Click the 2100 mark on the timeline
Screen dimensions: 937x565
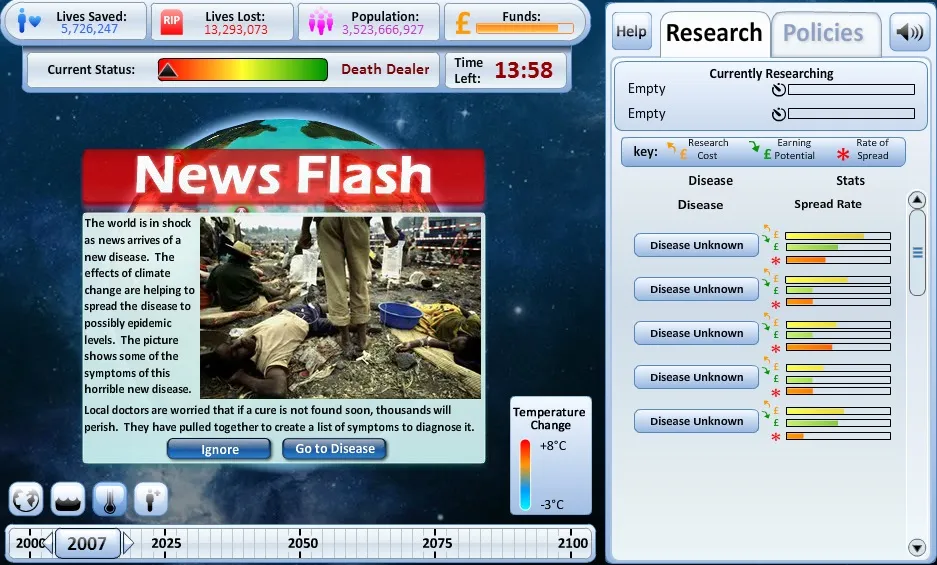click(x=572, y=543)
